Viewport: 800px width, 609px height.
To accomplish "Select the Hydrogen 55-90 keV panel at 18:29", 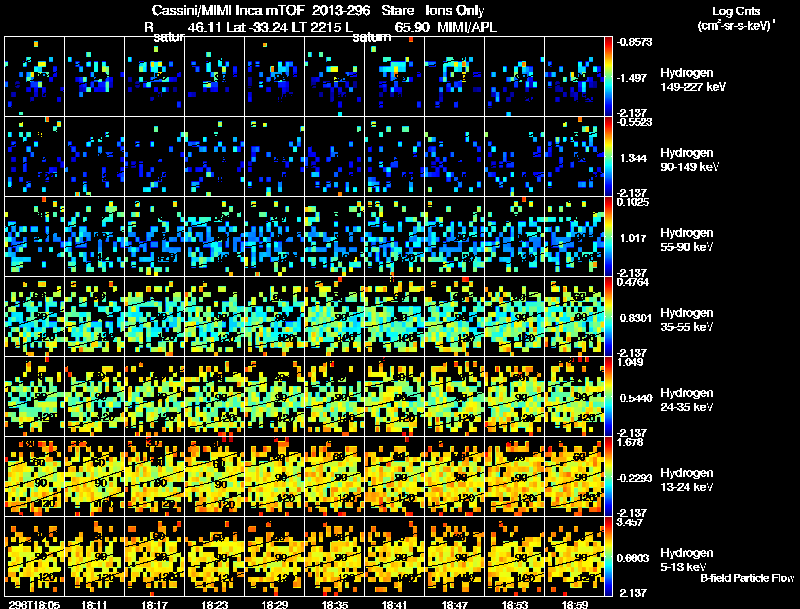I will pyautogui.click(x=274, y=237).
